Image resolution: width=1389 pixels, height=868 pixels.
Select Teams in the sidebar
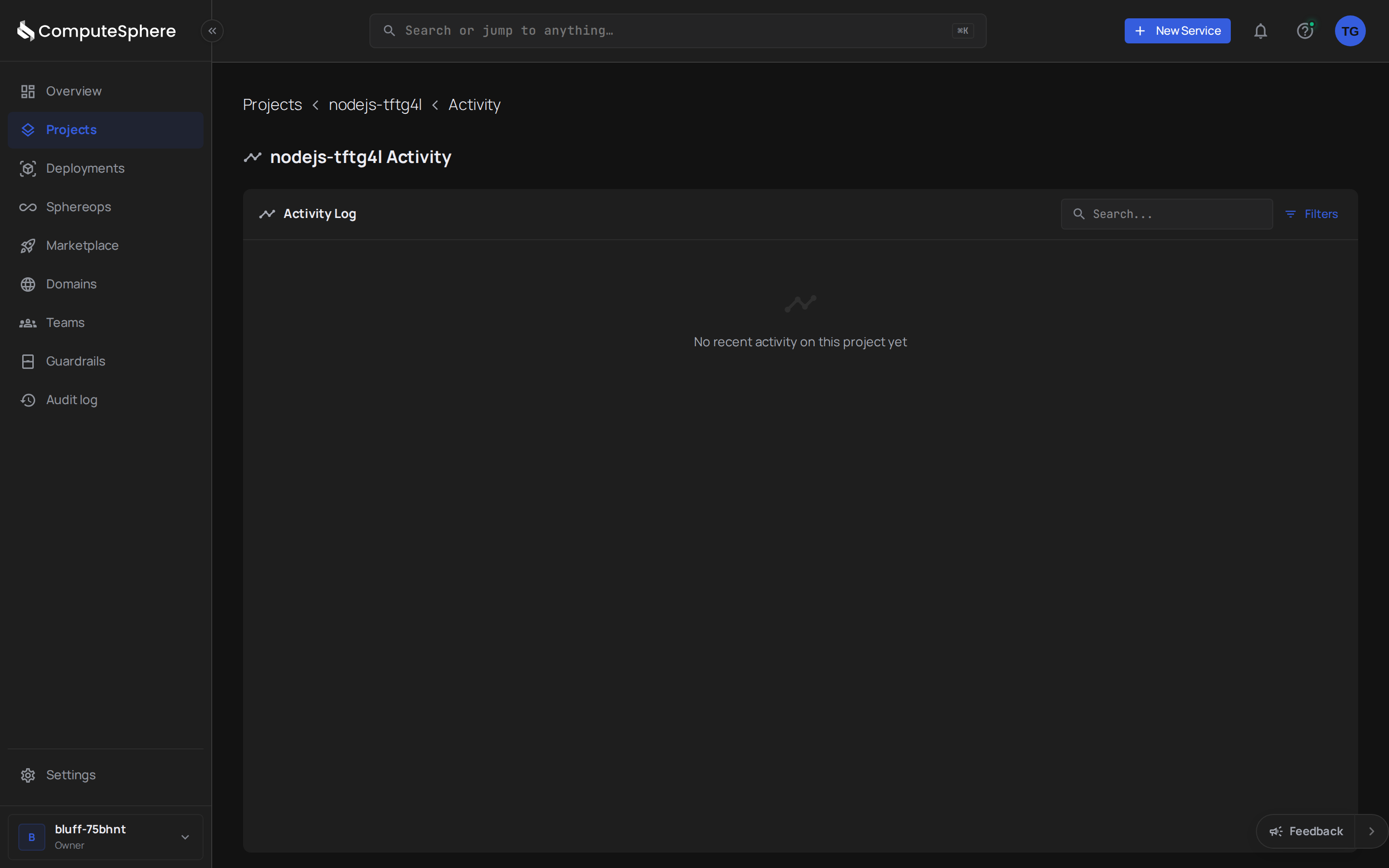tap(106, 323)
